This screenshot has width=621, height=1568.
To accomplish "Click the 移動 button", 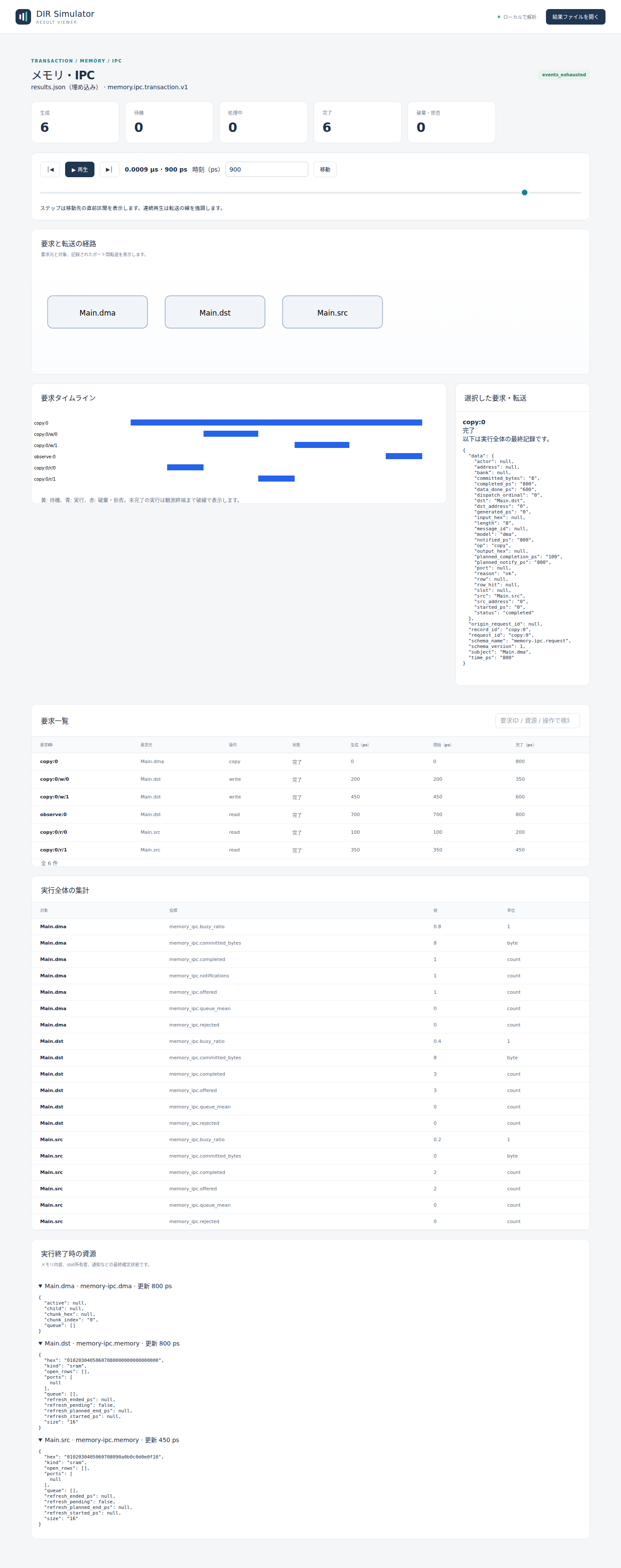I will [x=325, y=169].
